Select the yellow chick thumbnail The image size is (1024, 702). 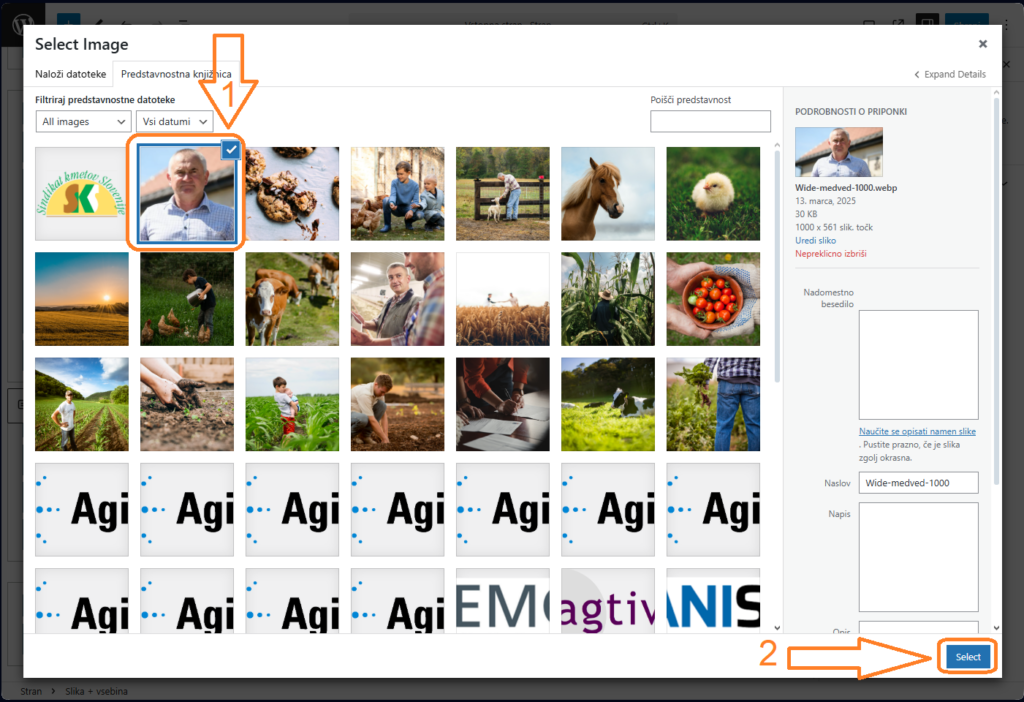coord(713,193)
